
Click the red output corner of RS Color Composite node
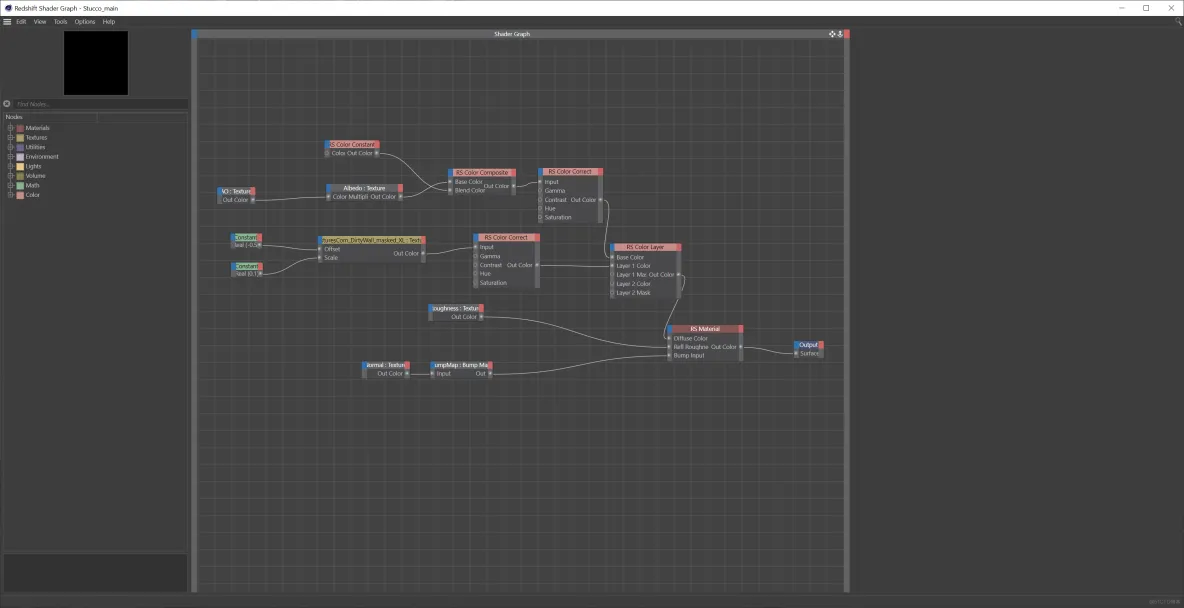514,173
